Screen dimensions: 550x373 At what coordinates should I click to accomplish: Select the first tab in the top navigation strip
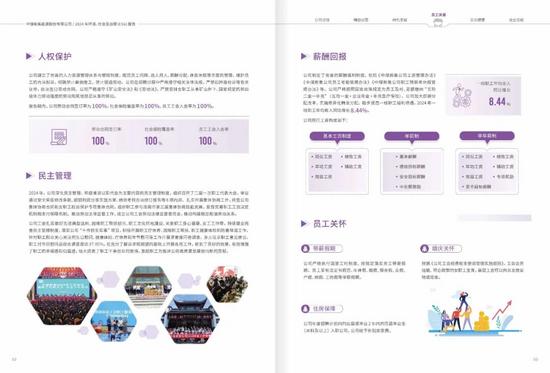pyautogui.click(x=322, y=20)
